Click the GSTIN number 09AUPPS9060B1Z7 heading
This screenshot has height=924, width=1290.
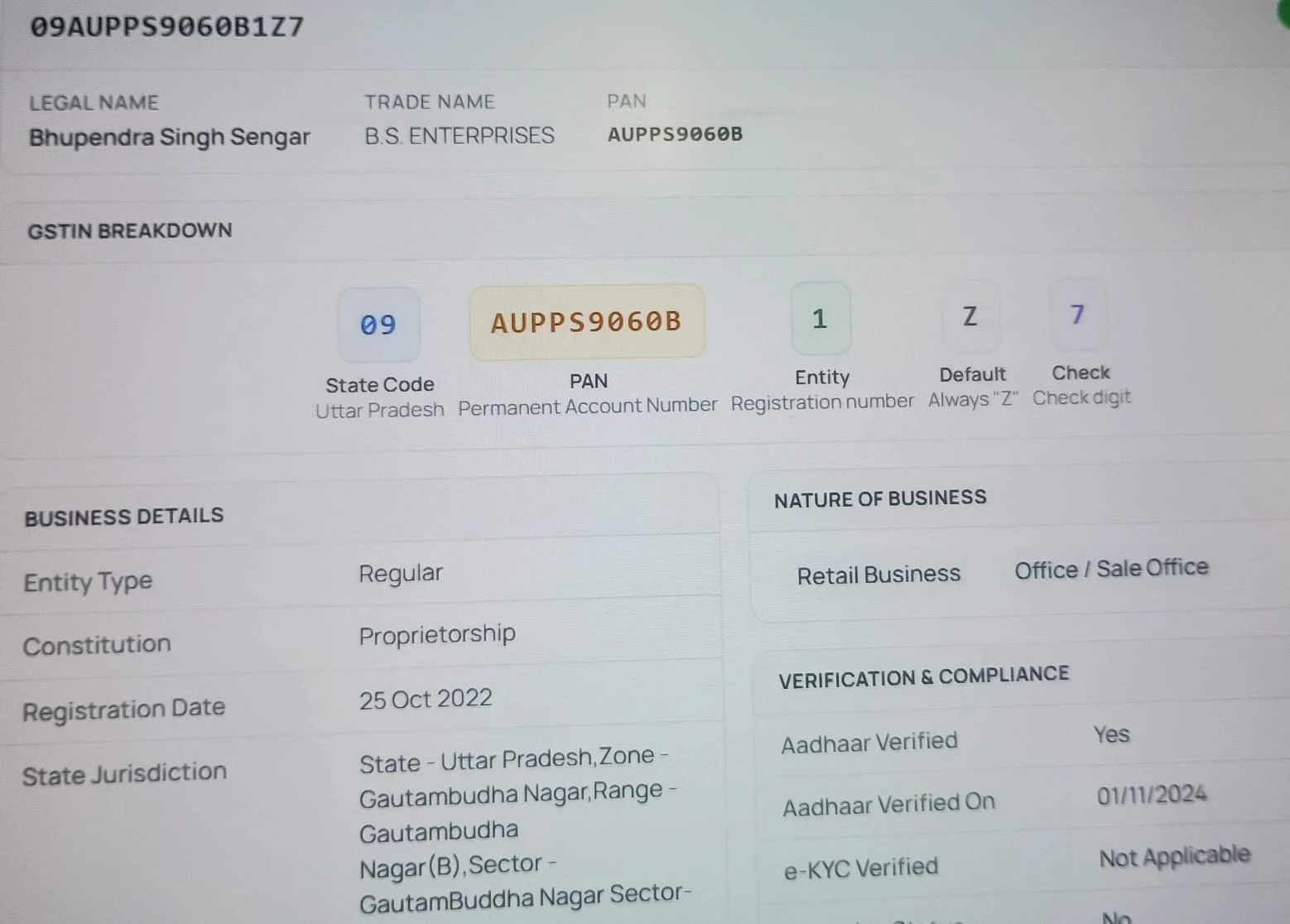pos(167,26)
